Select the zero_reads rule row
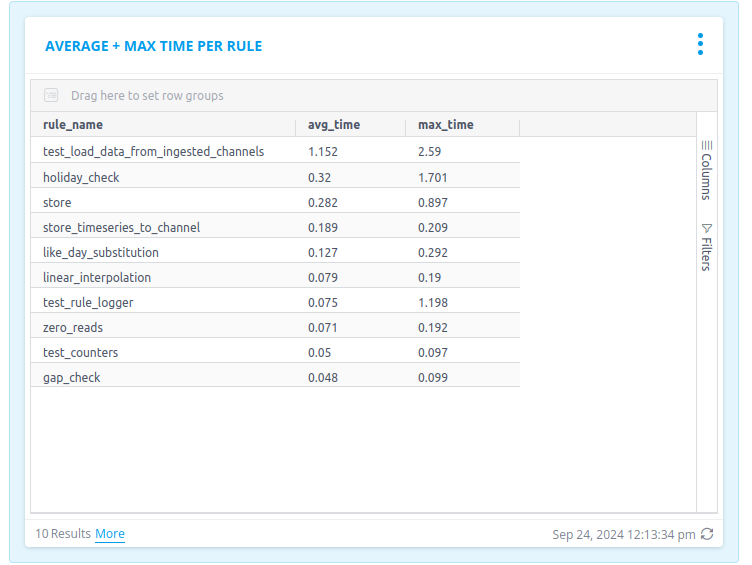752x565 pixels. coord(73,327)
